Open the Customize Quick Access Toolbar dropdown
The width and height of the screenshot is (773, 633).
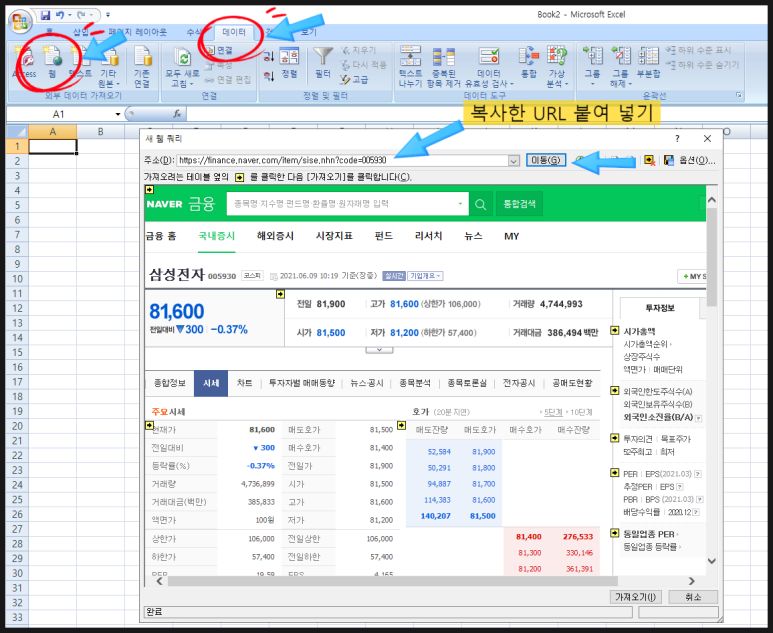click(x=108, y=15)
